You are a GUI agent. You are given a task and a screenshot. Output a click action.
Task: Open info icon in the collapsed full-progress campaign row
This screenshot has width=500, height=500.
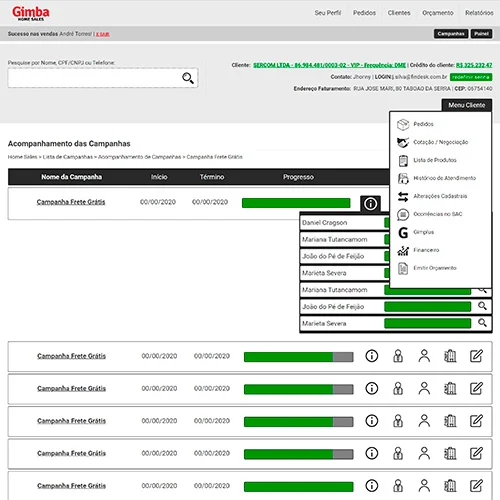[372, 486]
